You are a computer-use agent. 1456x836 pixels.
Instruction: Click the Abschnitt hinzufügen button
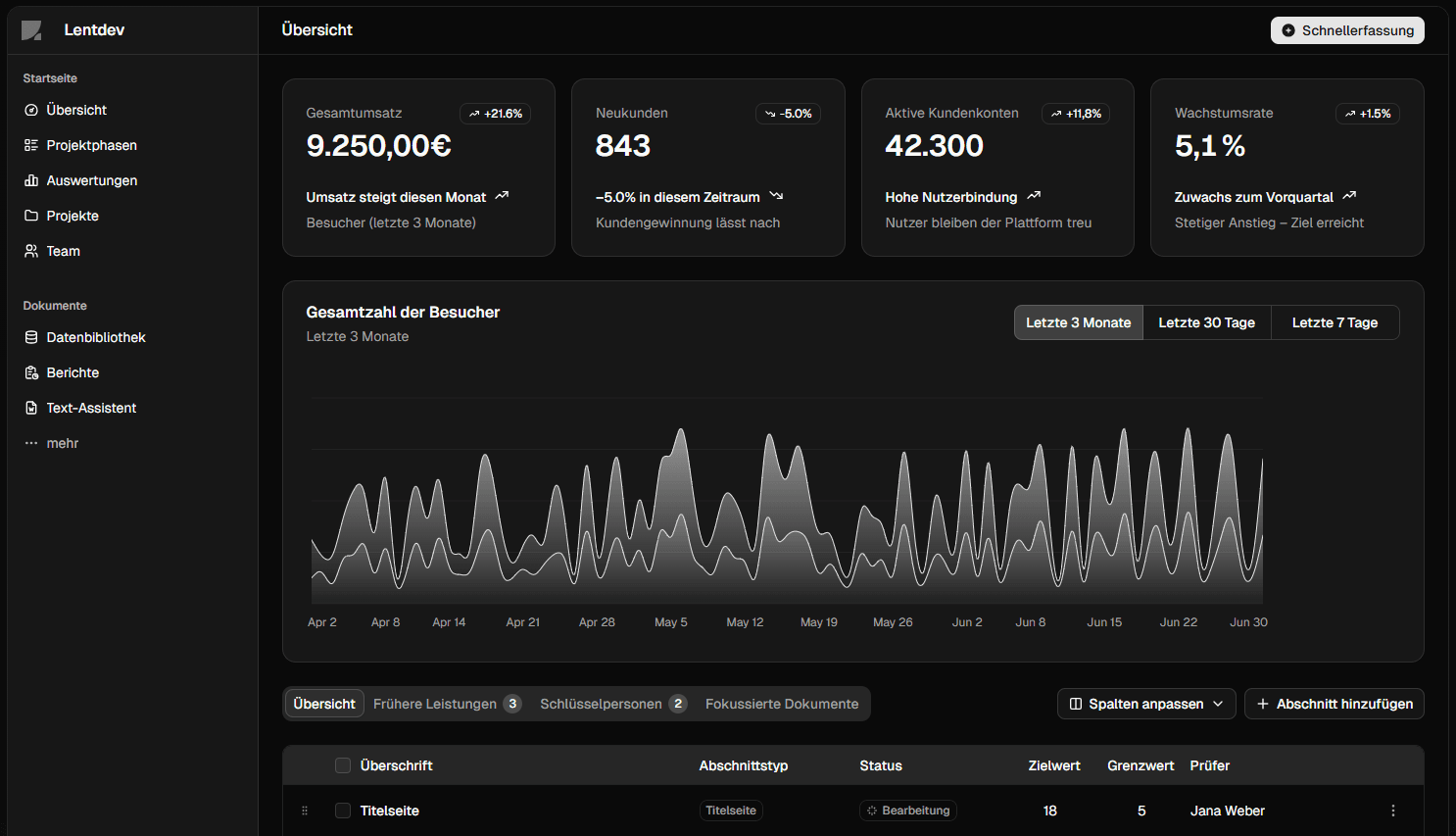pos(1334,704)
